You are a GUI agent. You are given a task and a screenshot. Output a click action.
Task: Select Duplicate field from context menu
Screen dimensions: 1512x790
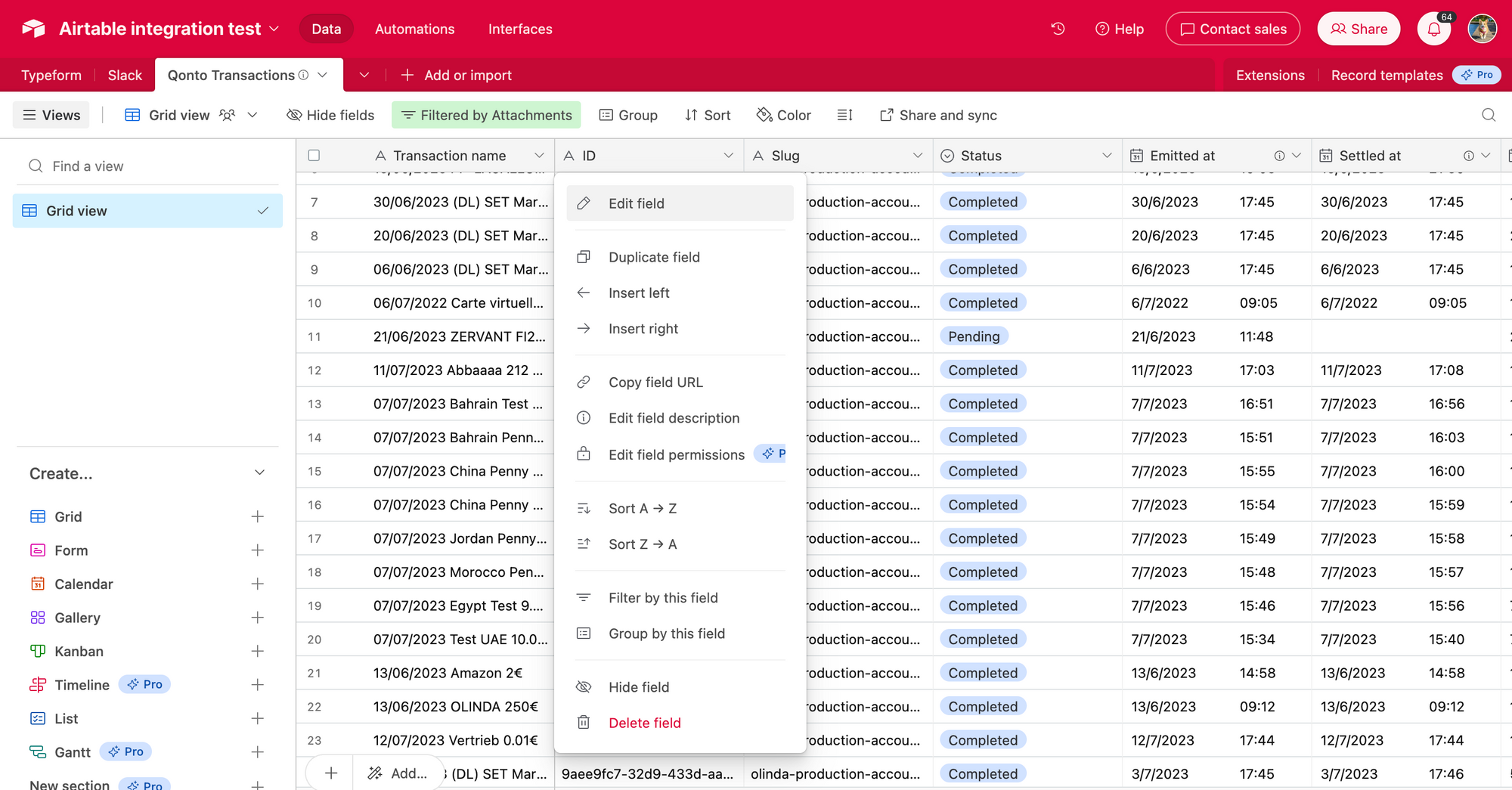[654, 257]
